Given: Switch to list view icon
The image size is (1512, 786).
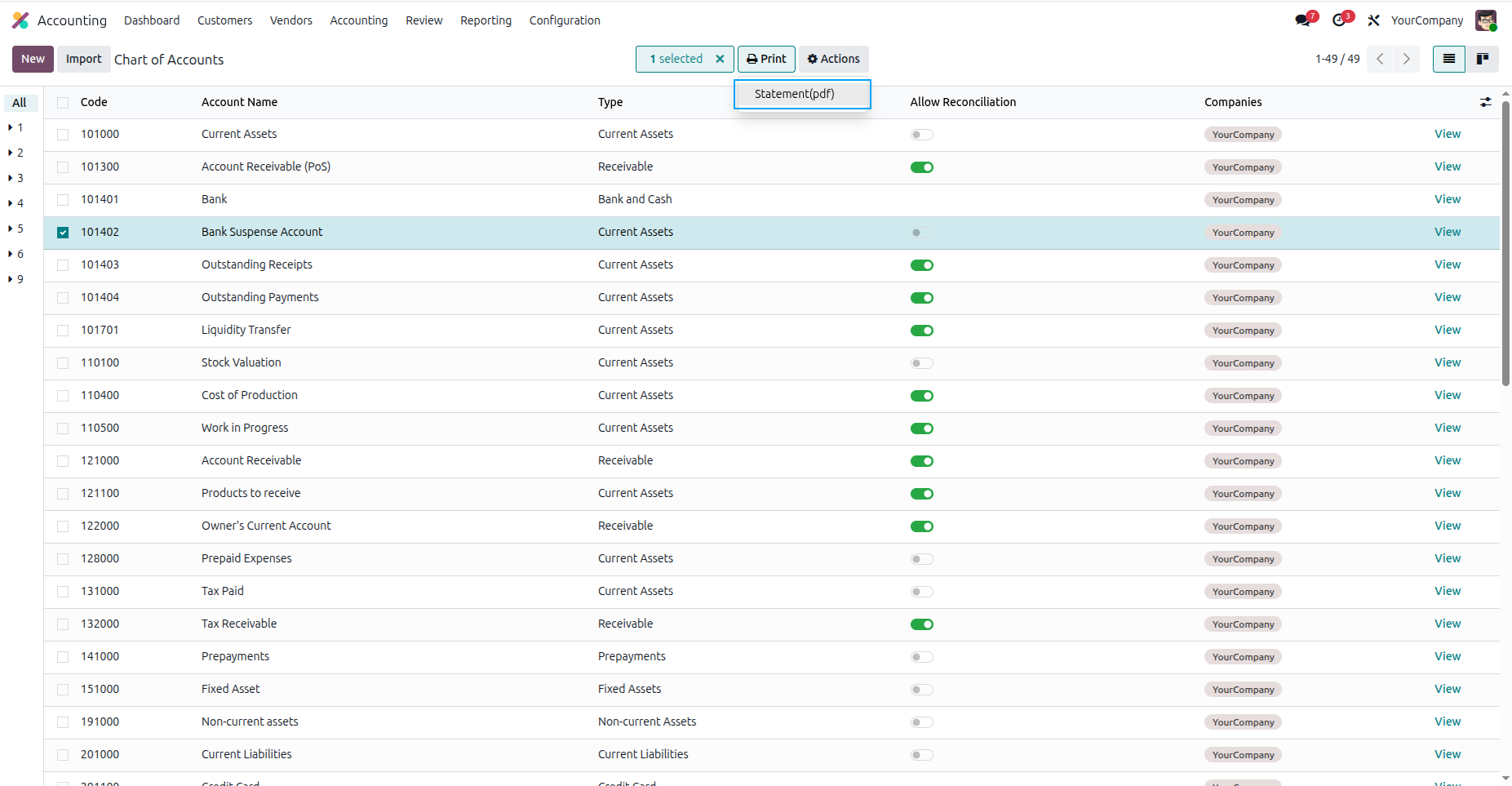Looking at the screenshot, I should [x=1449, y=59].
